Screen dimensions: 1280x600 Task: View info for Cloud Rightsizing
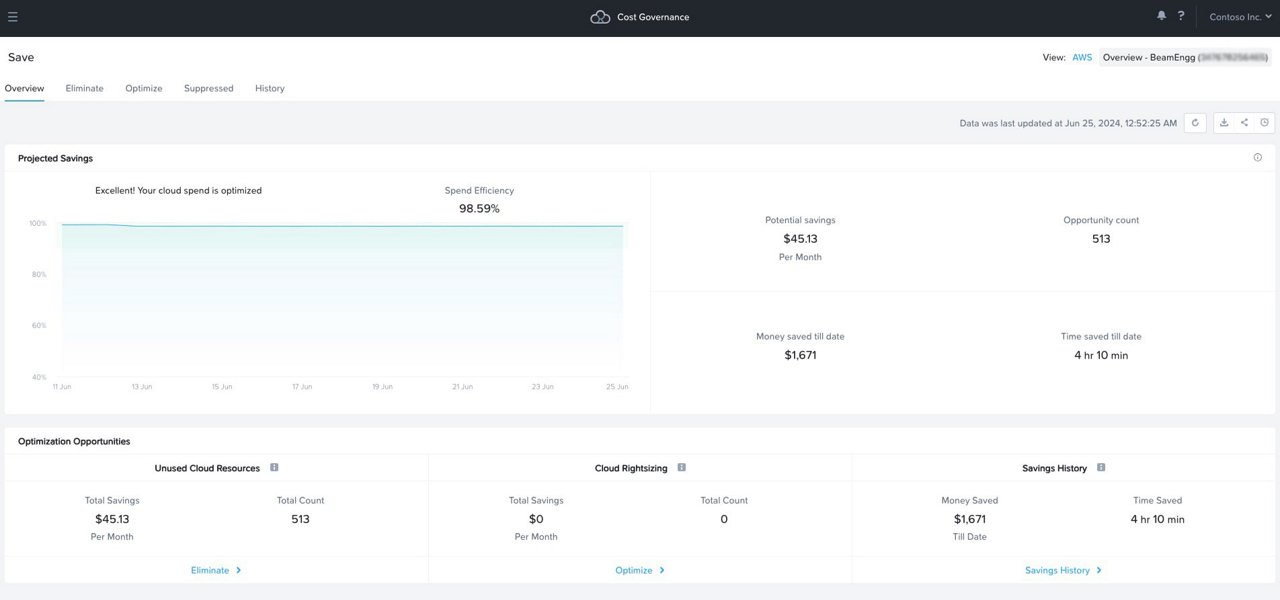click(x=681, y=466)
